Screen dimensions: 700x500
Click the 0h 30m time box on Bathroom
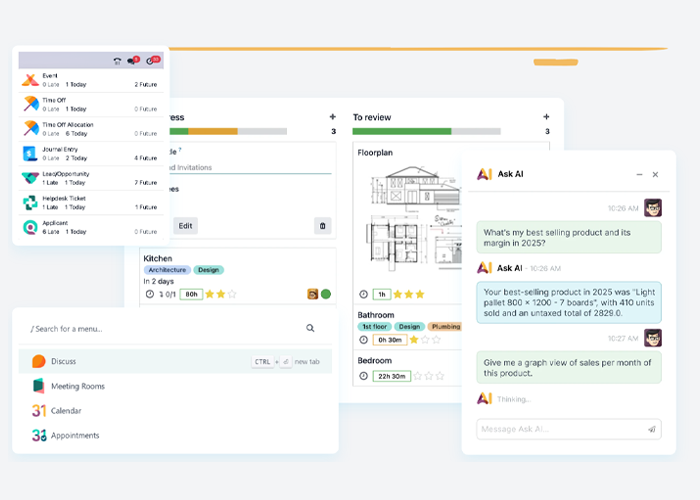[390, 340]
